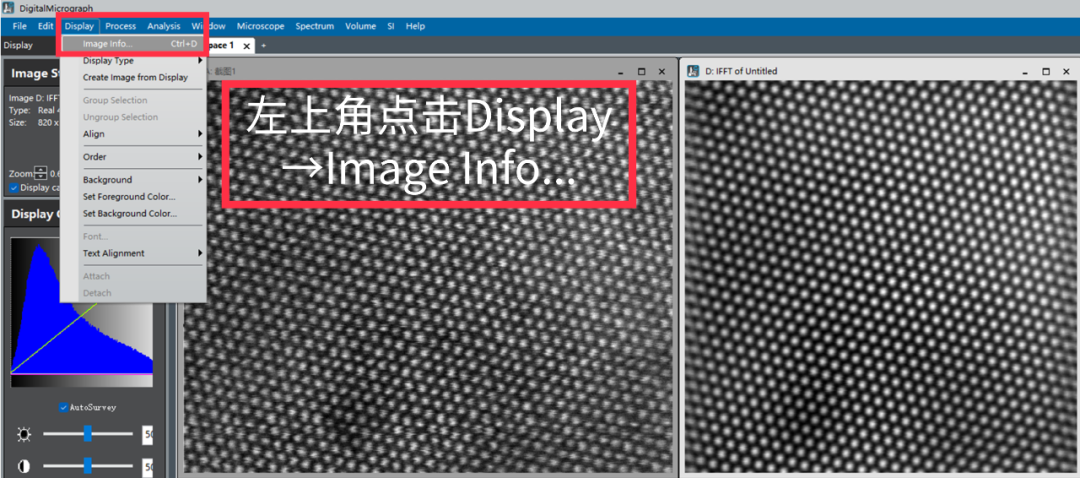Click the IFFT of Untitled image

tap(882, 278)
